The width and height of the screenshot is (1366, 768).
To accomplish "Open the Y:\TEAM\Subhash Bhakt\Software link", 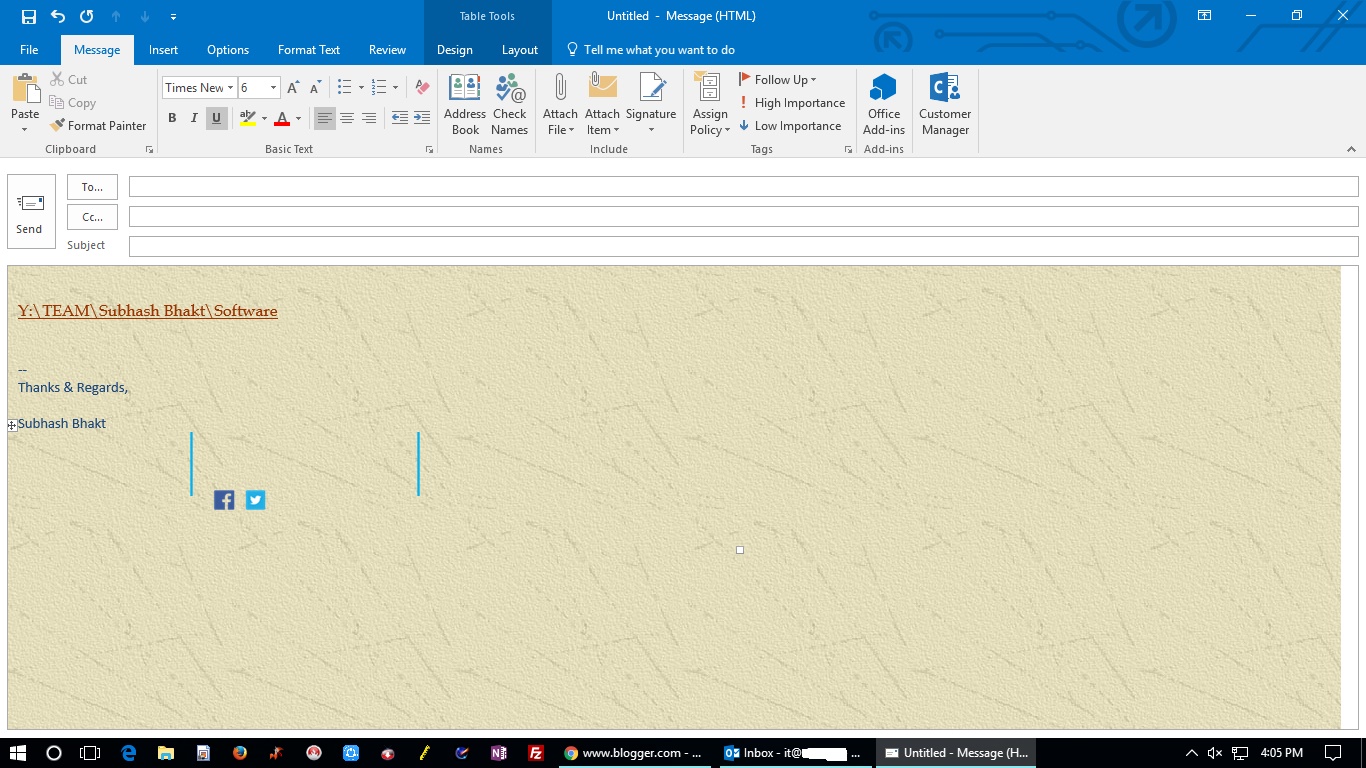I will point(148,311).
